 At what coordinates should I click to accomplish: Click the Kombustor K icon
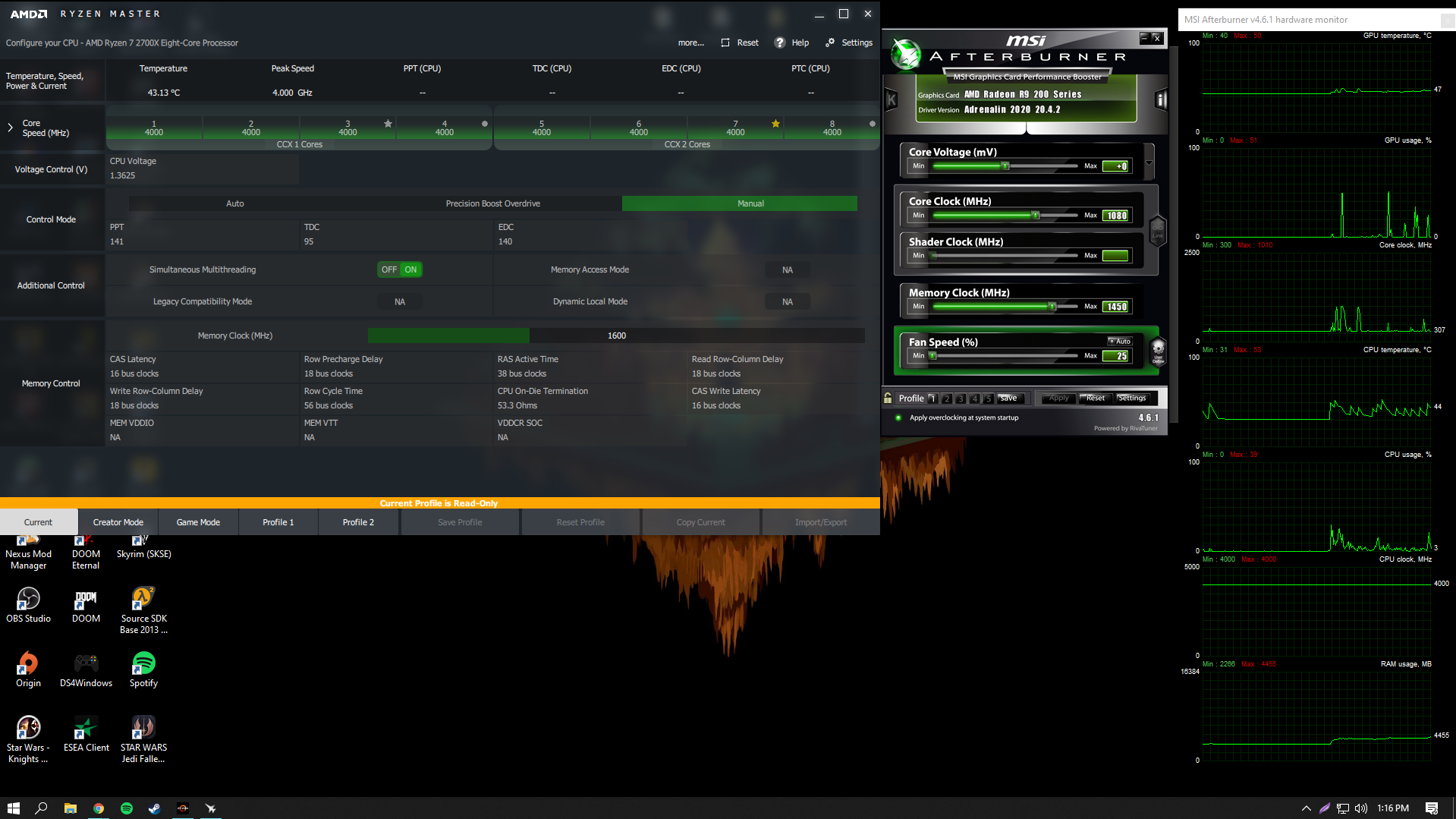pos(892,99)
